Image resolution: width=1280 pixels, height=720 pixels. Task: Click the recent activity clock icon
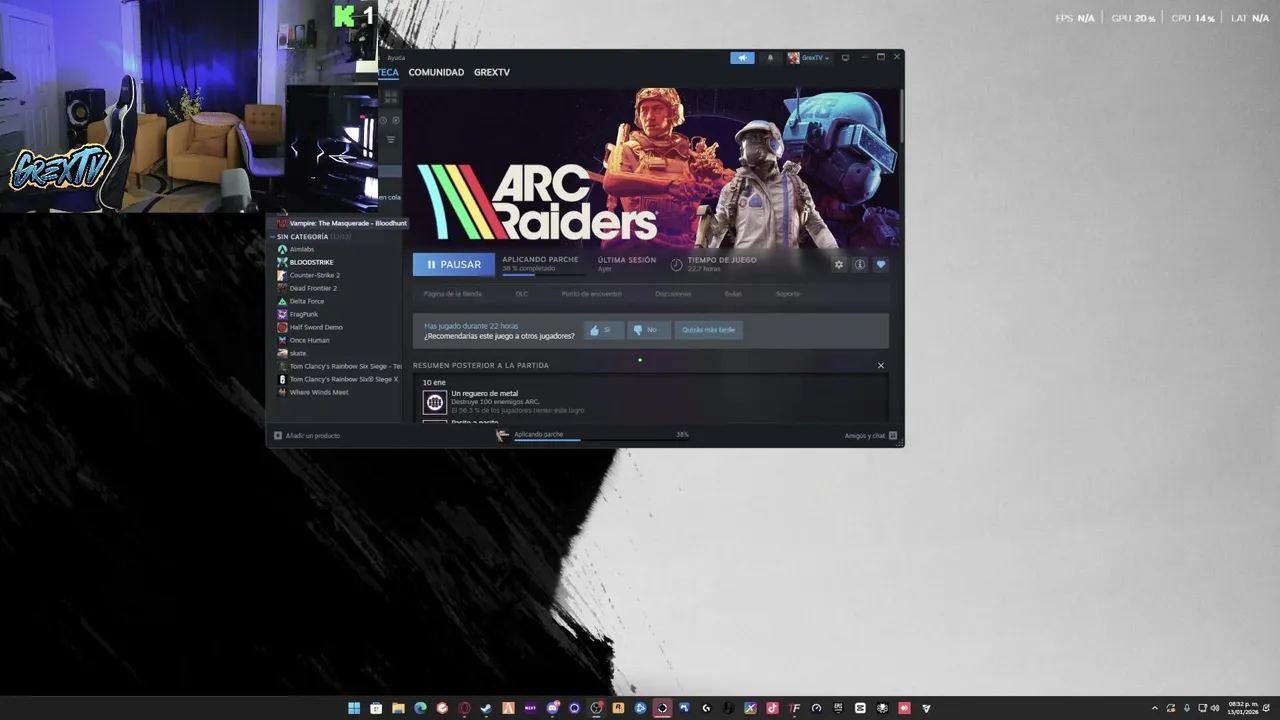point(383,120)
